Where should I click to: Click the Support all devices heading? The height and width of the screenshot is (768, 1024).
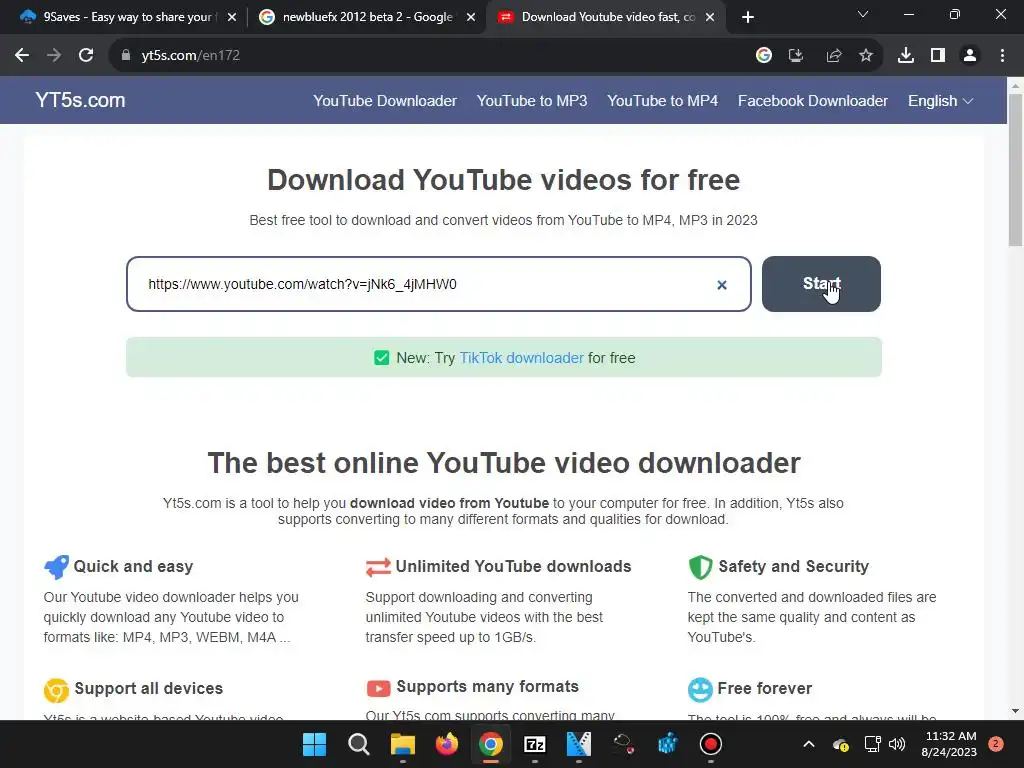click(x=148, y=688)
